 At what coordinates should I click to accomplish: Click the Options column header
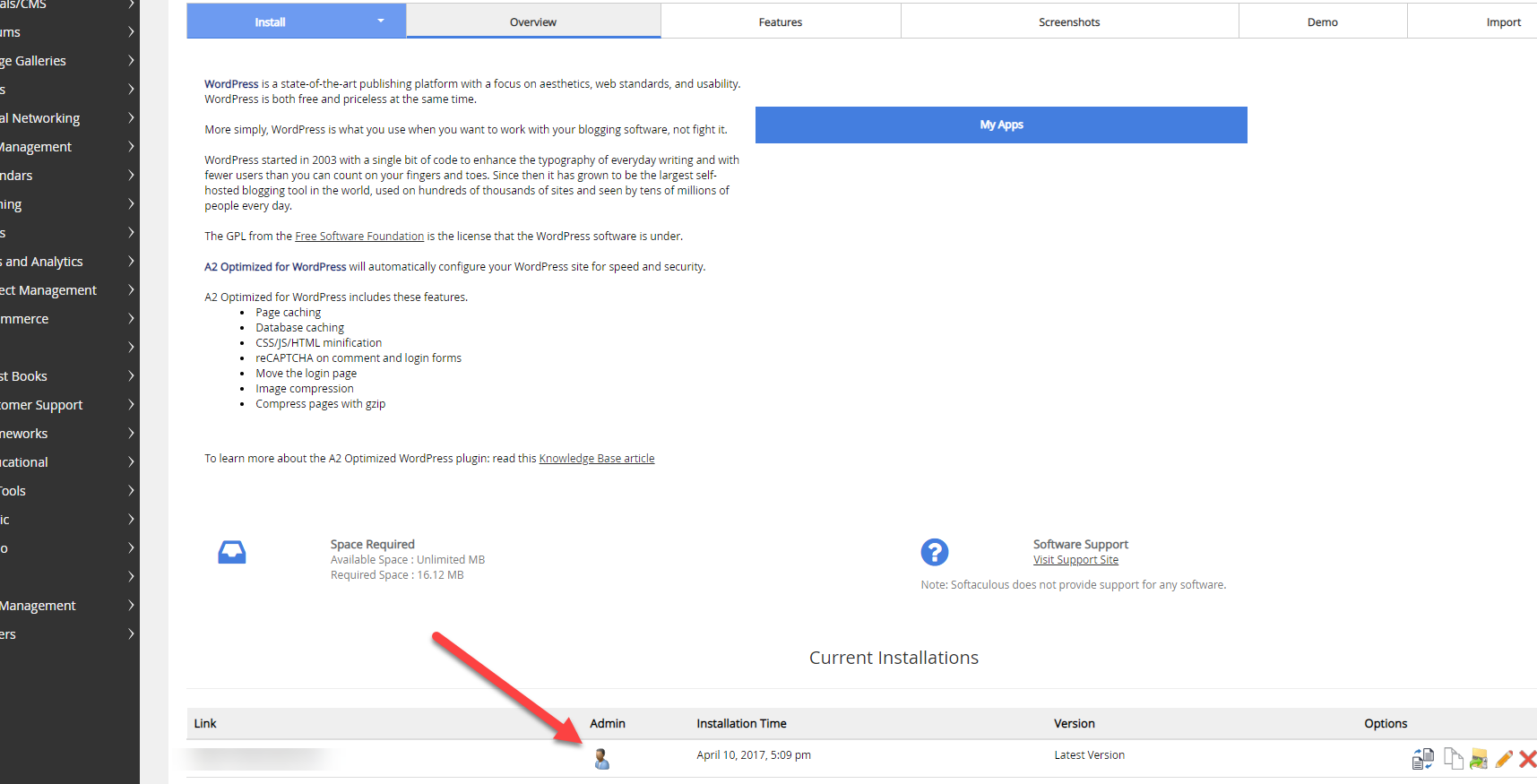click(1386, 724)
